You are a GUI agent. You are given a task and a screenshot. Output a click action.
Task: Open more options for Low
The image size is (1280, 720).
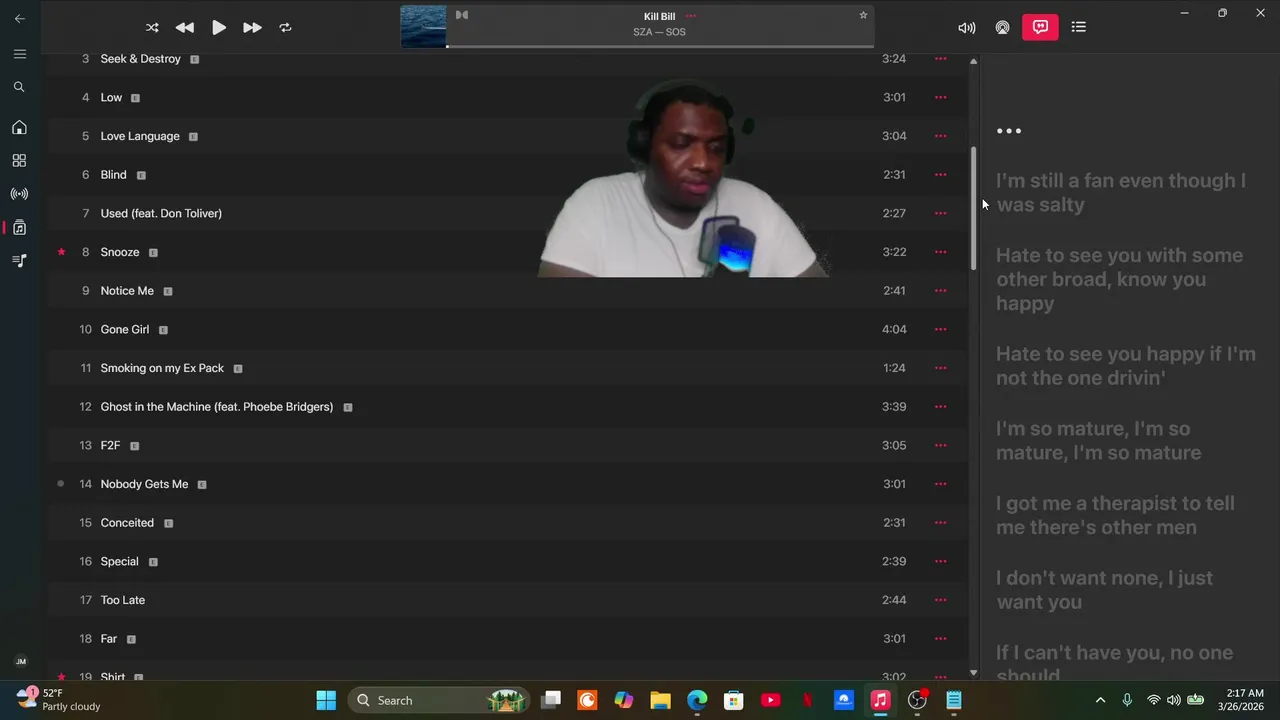[940, 97]
